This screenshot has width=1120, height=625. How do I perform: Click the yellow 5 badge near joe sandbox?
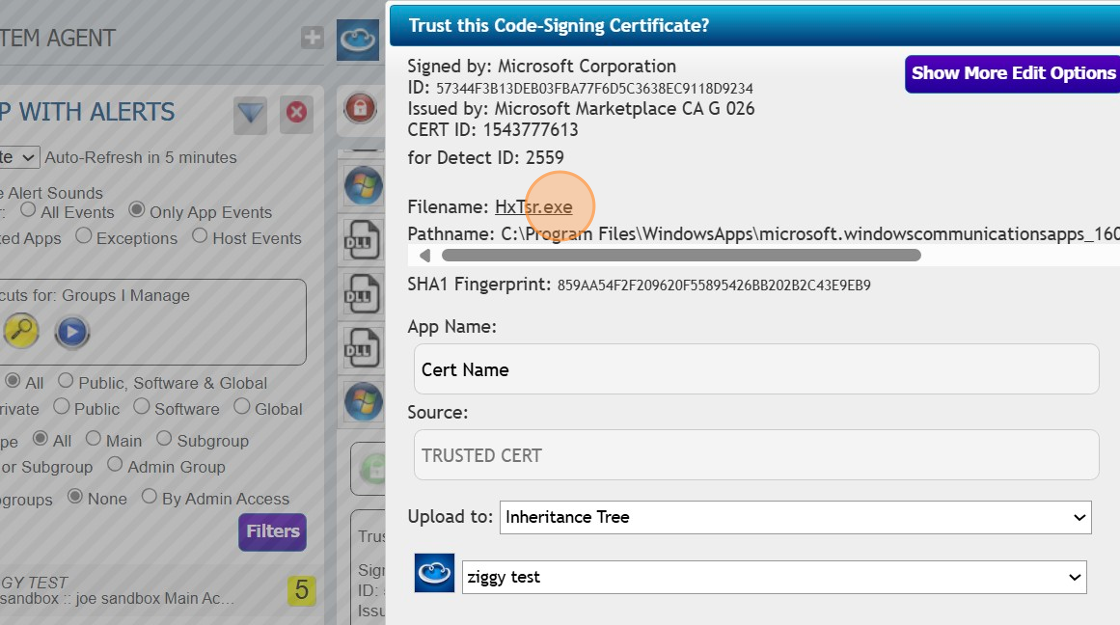tap(302, 591)
